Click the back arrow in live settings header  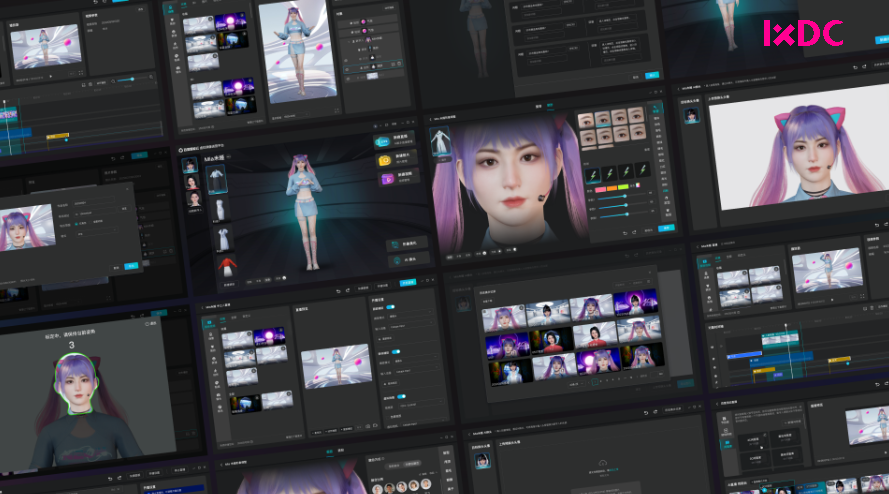click(x=203, y=308)
